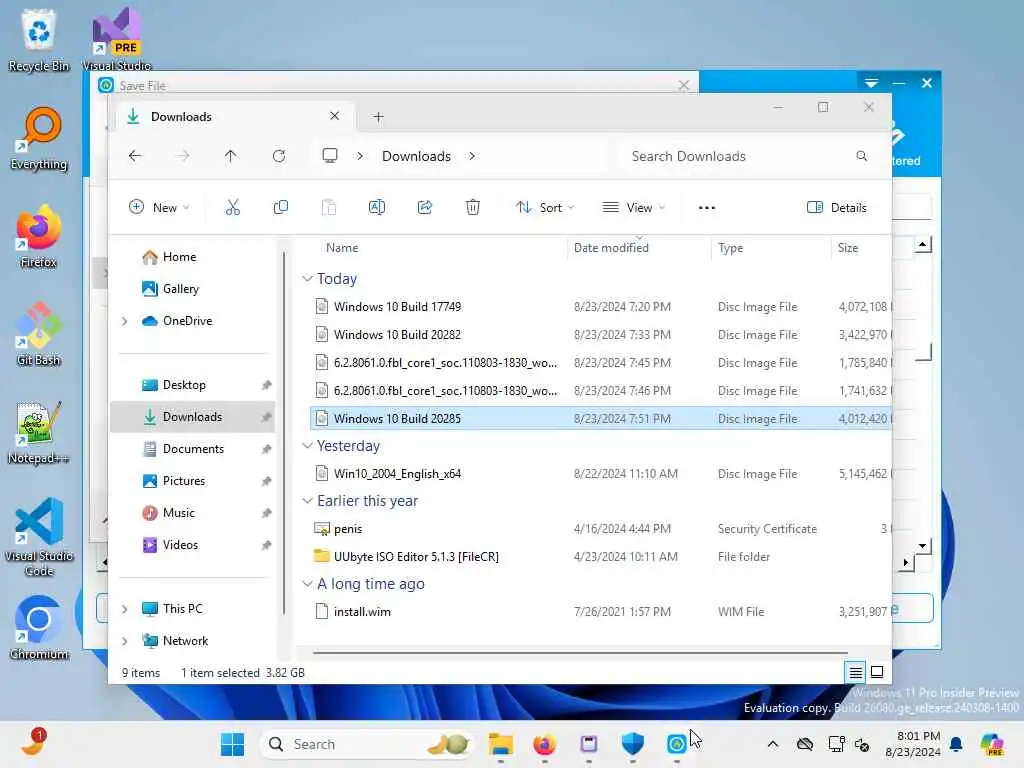
Task: Expand This PC in navigation pane
Action: pos(124,609)
